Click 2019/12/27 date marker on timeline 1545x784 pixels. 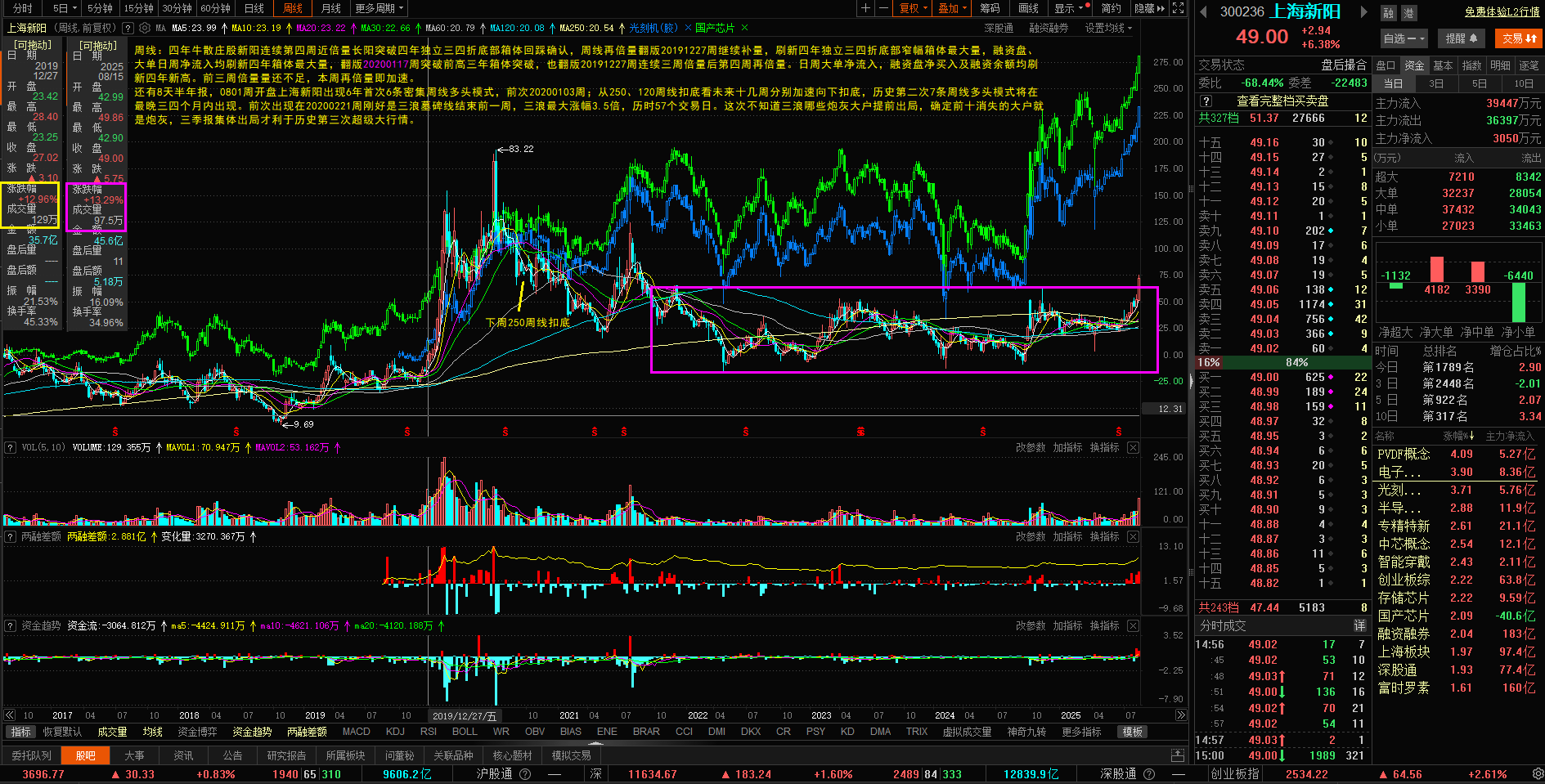[463, 715]
